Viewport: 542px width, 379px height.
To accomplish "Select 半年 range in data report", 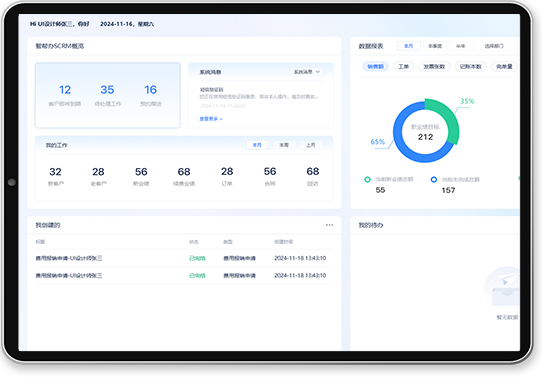I will [460, 46].
